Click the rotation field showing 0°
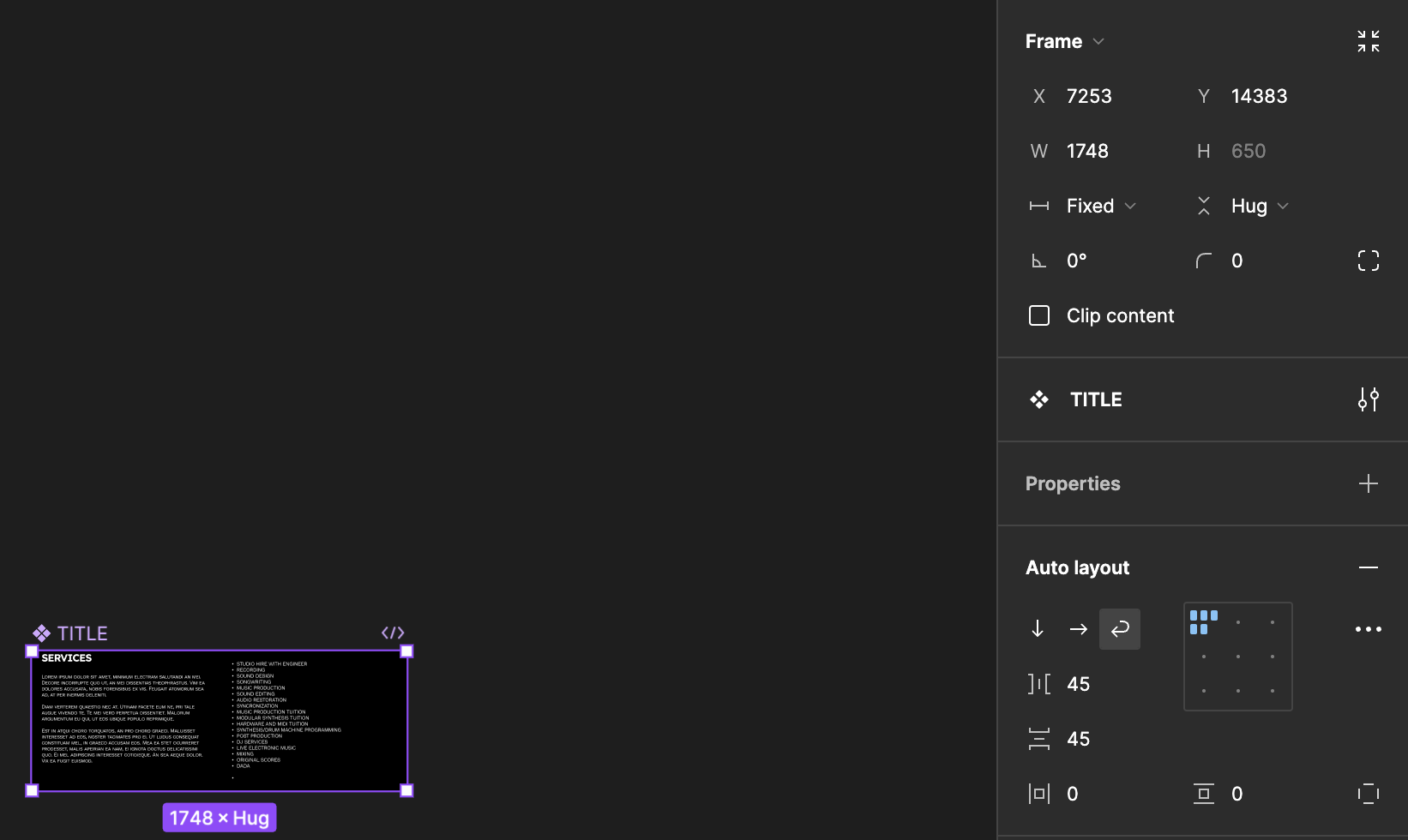1408x840 pixels. [x=1077, y=261]
